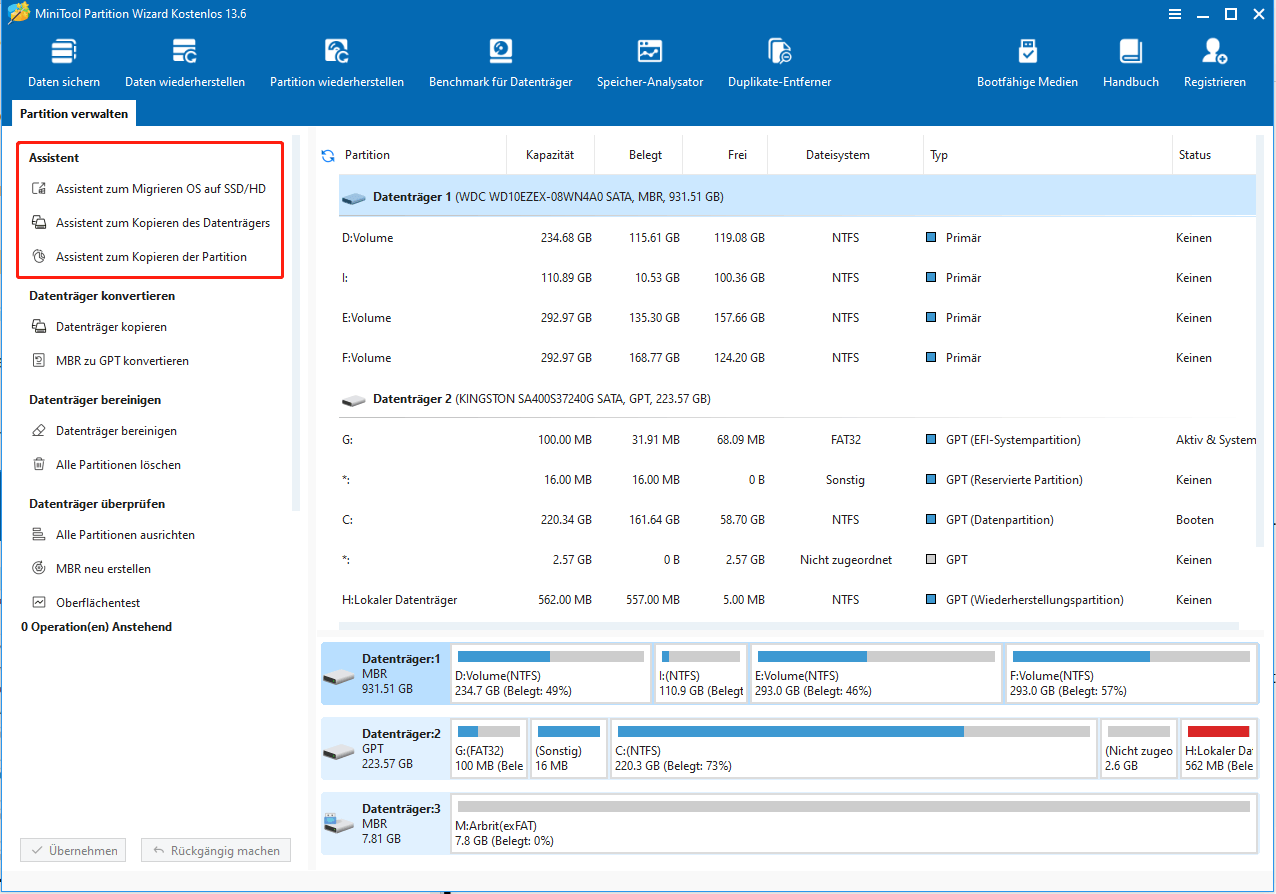1276x894 pixels.
Task: Select Datenträger:1 in disk map
Action: click(384, 674)
